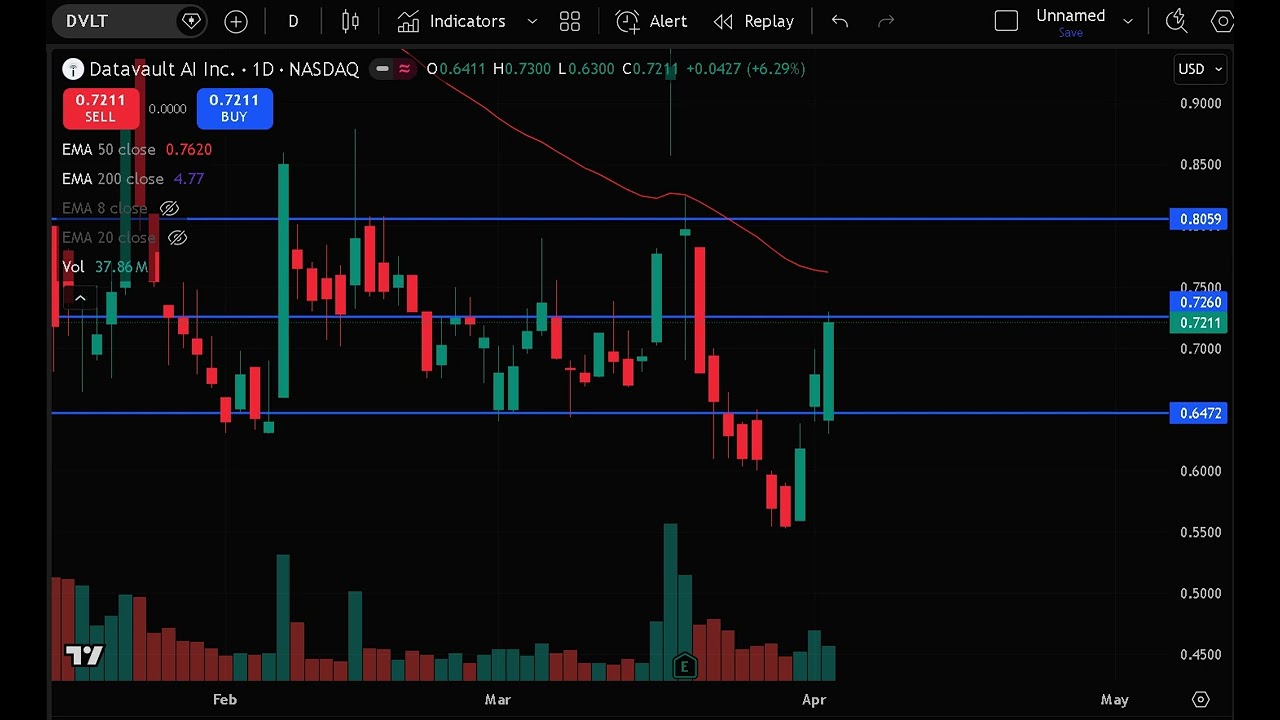This screenshot has width=1280, height=720.
Task: Click the EMA 200 value 4.77
Action: (189, 179)
